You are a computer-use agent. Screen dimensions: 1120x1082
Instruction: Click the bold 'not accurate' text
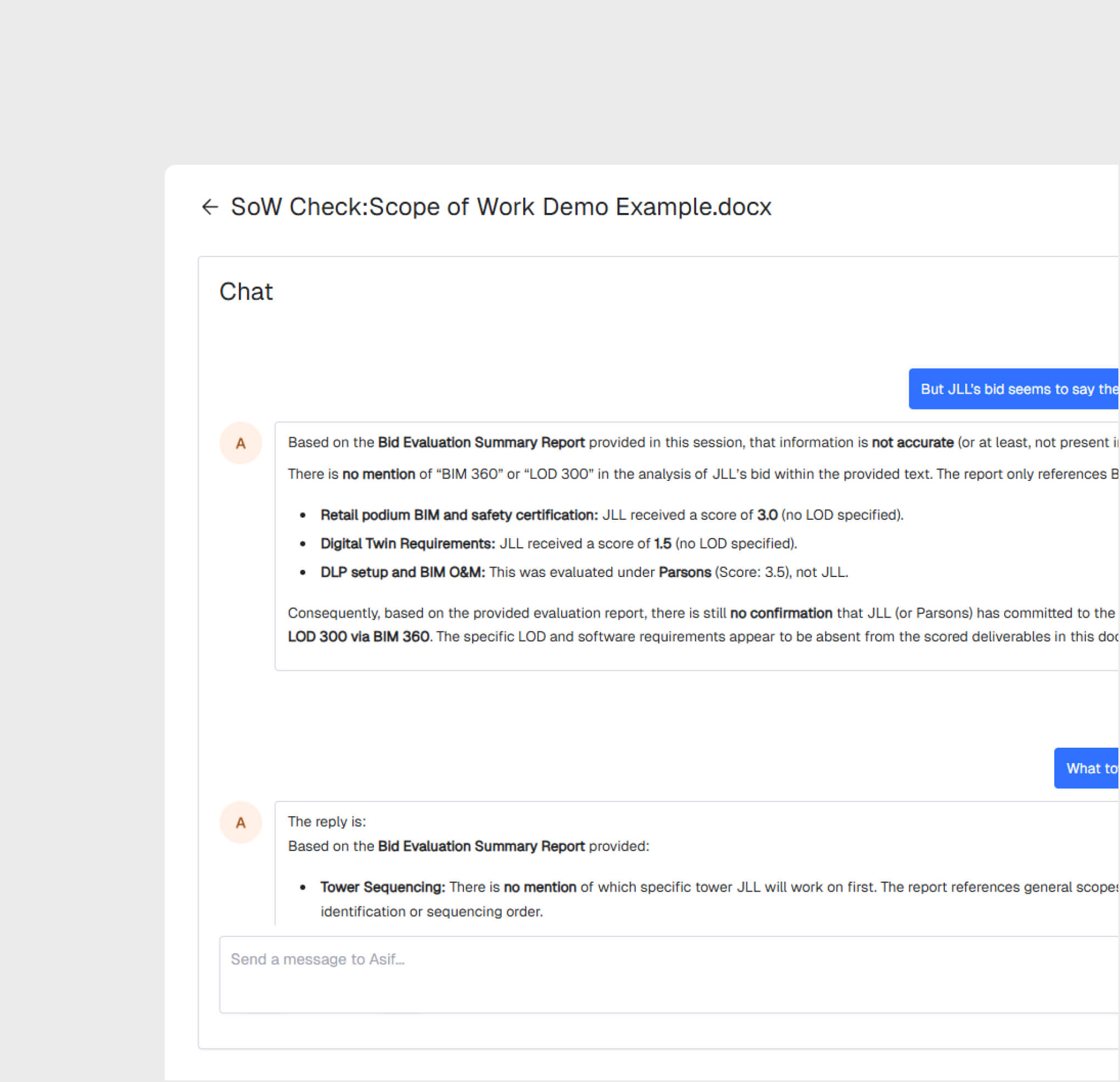tap(912, 443)
